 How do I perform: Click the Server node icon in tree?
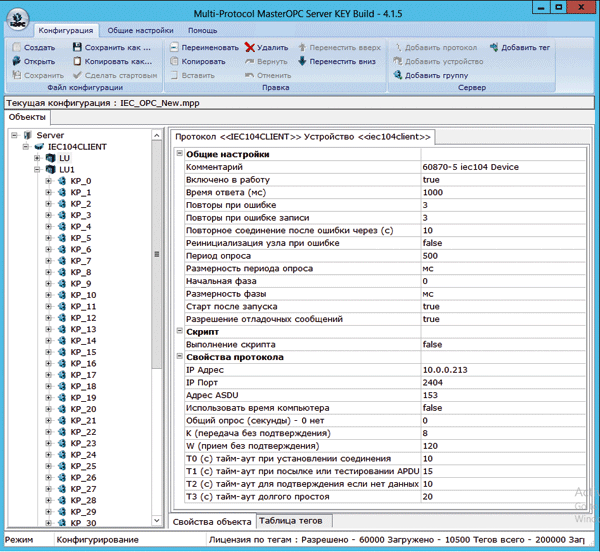tap(28, 135)
